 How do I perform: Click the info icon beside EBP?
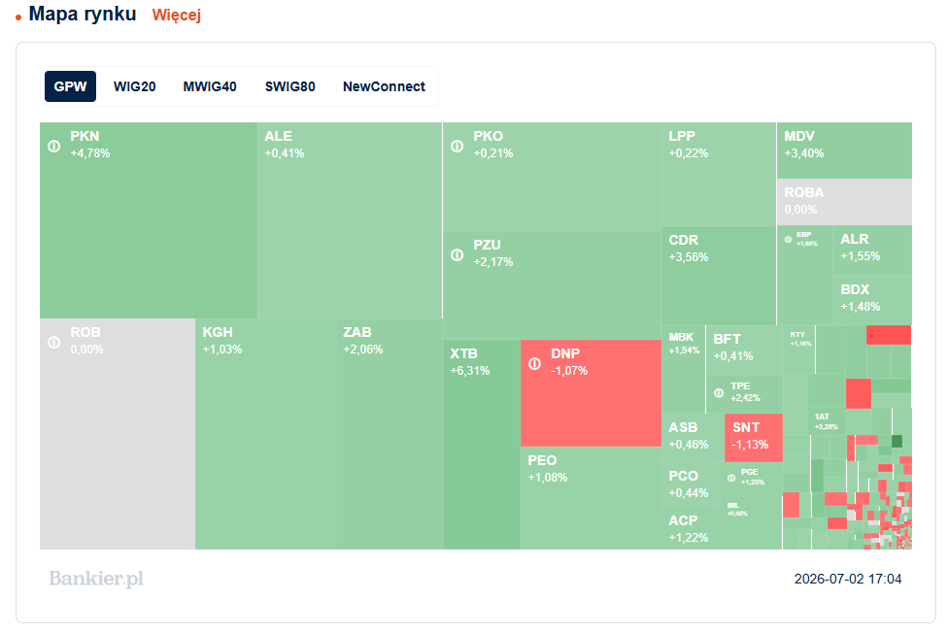788,239
